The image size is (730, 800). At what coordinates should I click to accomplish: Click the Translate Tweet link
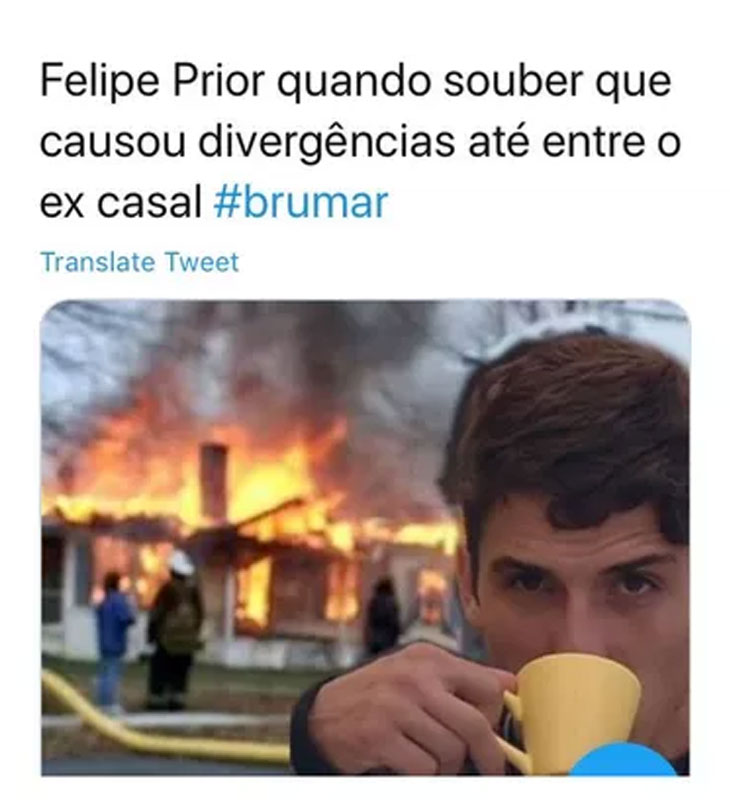[x=139, y=262]
